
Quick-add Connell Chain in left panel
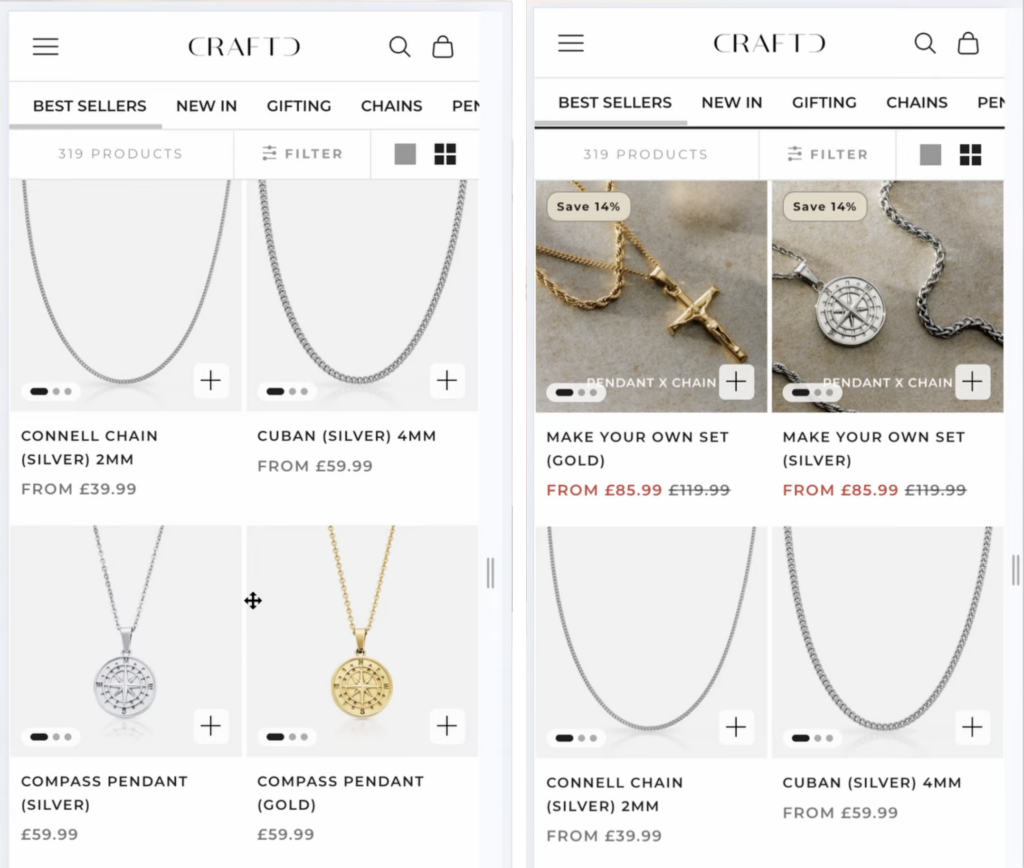211,380
